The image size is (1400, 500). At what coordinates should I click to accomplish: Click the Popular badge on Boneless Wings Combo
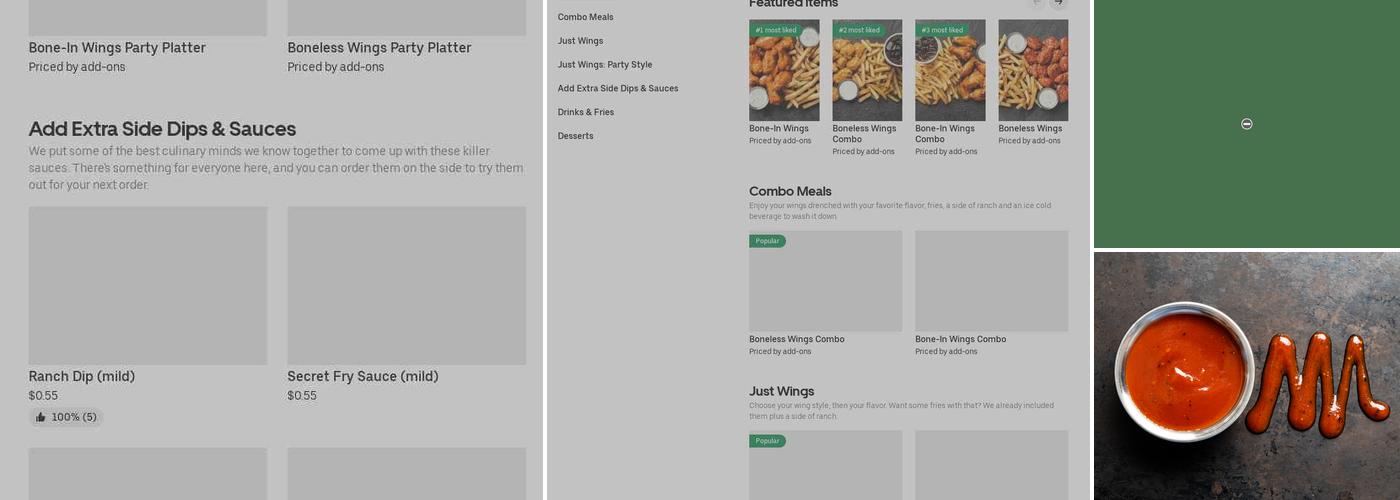pyautogui.click(x=767, y=241)
